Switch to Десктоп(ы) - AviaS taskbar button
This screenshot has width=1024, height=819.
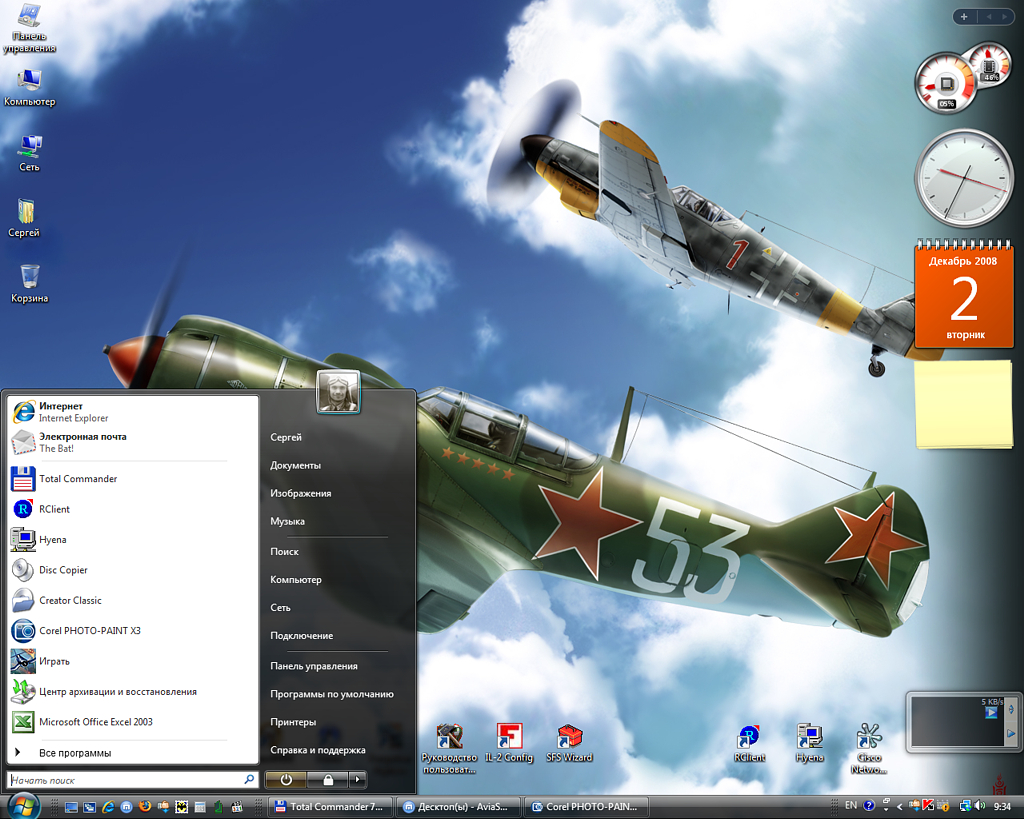[x=457, y=807]
